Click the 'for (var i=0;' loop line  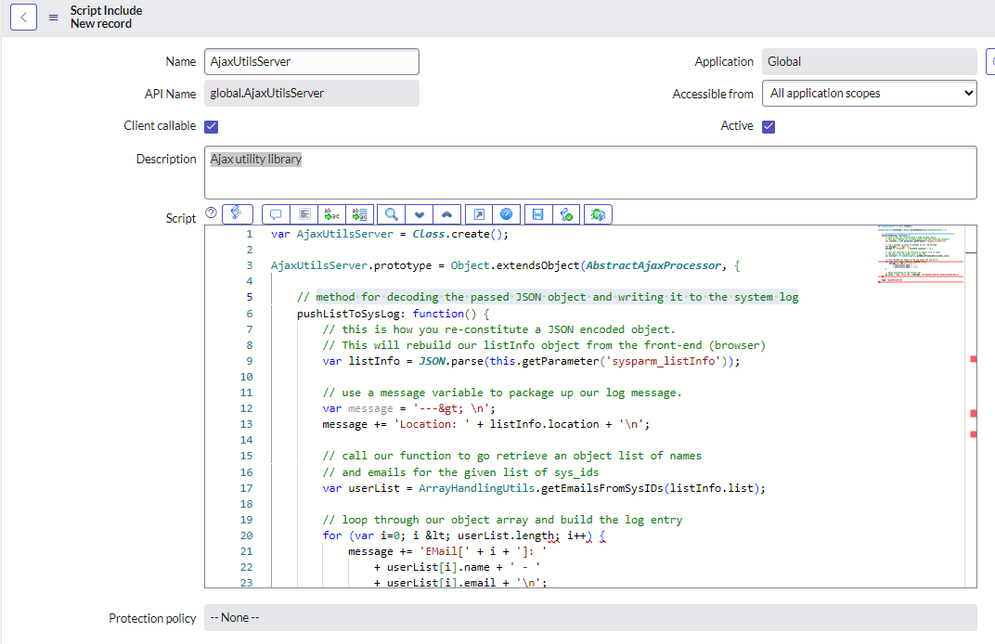464,536
